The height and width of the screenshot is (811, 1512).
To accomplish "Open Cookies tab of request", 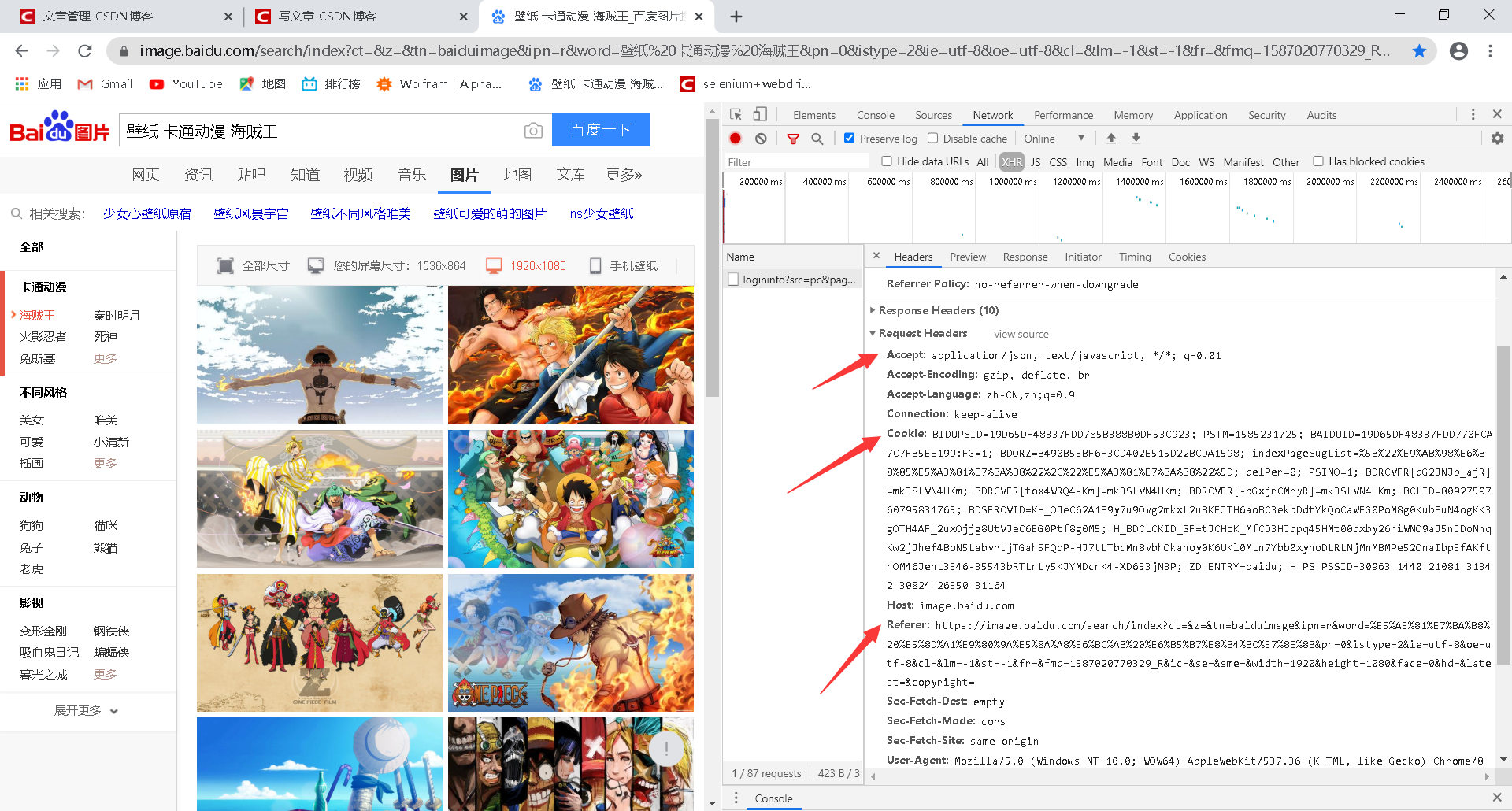I will coord(1187,257).
